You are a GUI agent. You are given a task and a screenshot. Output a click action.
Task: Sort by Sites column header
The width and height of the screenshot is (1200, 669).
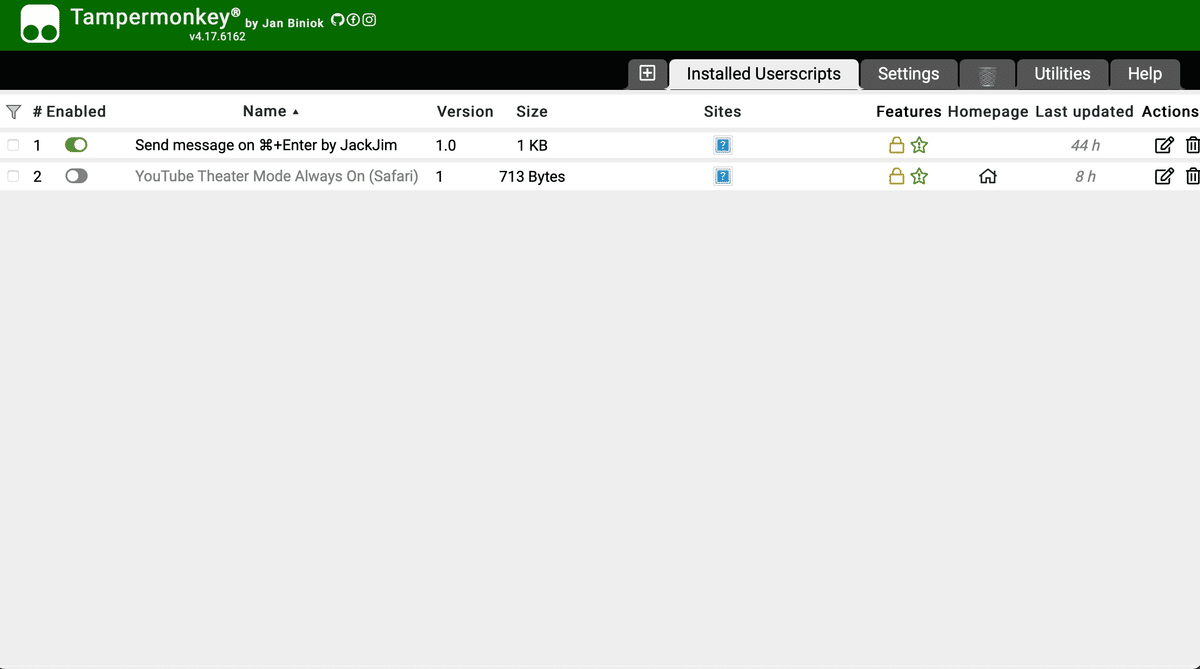[722, 112]
